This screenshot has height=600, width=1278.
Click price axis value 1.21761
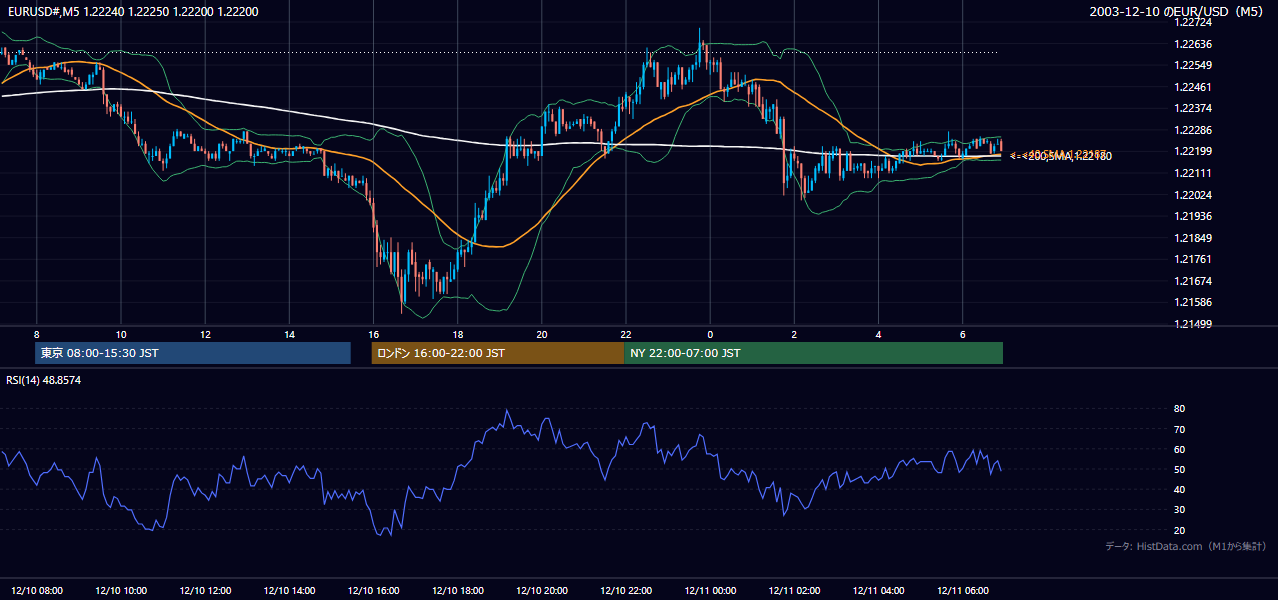tap(1195, 259)
